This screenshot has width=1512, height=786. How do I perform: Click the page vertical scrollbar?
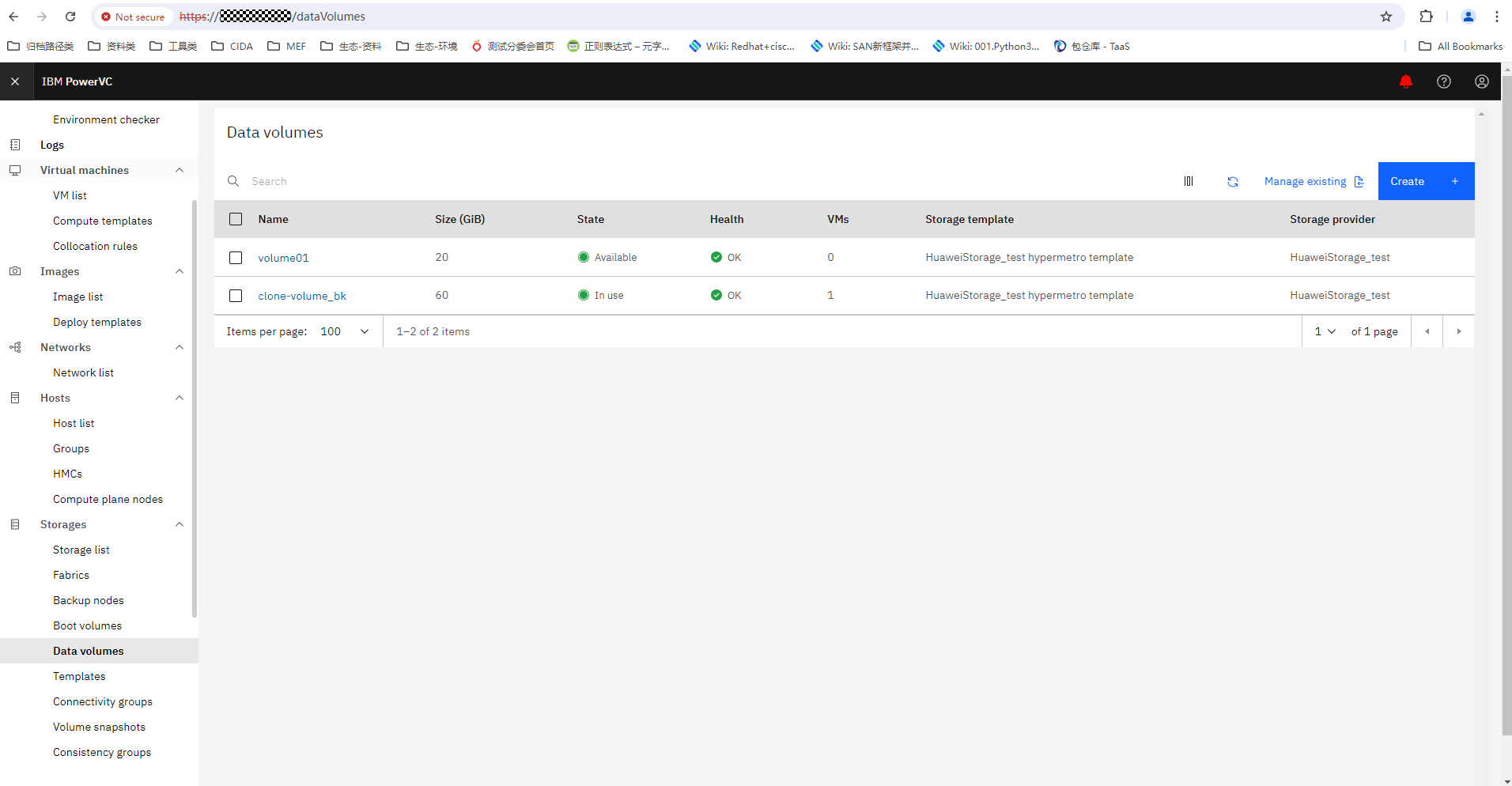pyautogui.click(x=1506, y=407)
